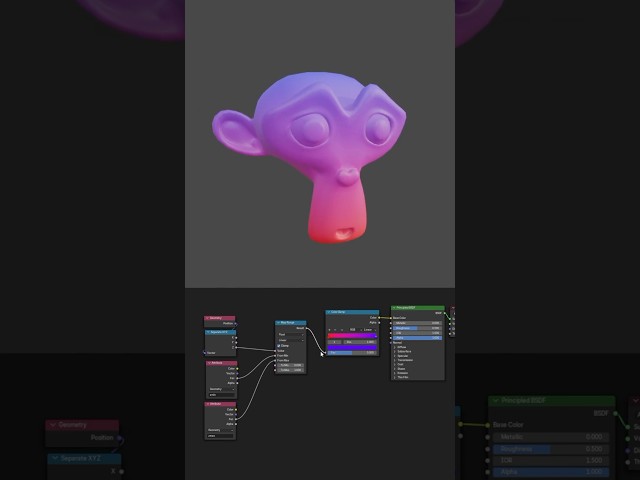
Task: Remove the active Color Ramp stop
Action: pyautogui.click(x=335, y=330)
